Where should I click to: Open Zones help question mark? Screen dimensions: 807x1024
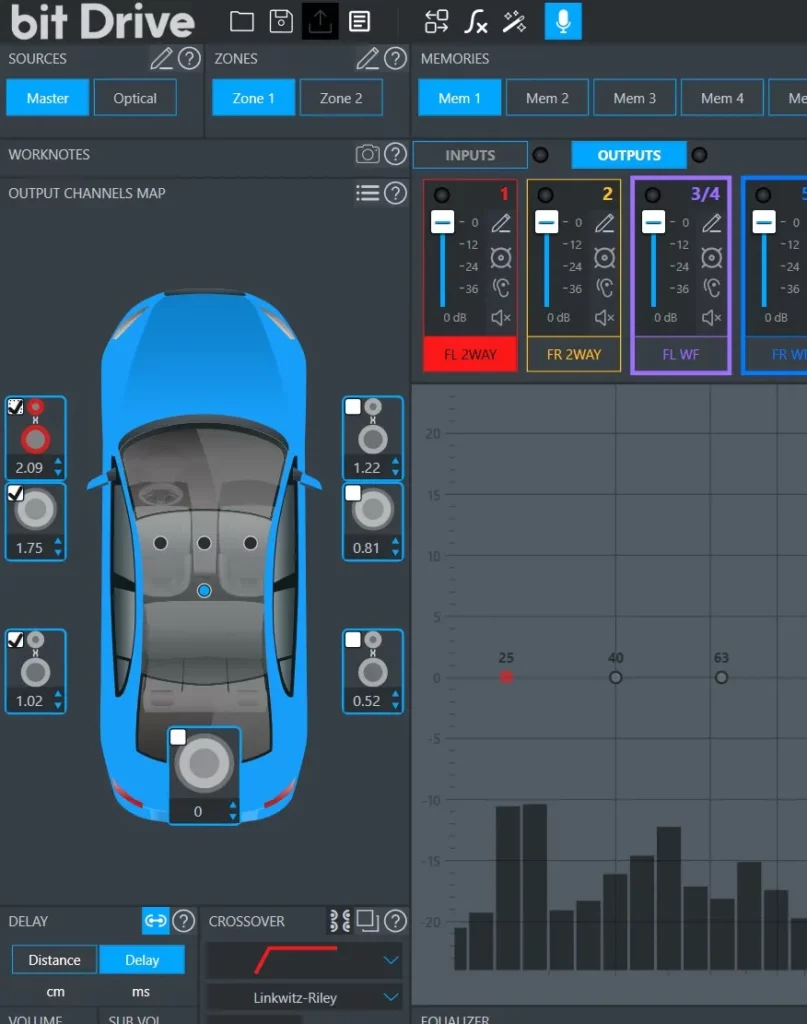396,59
